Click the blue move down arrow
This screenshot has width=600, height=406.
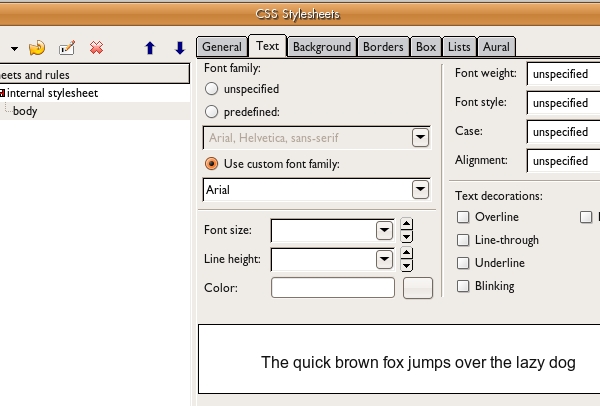(x=180, y=47)
